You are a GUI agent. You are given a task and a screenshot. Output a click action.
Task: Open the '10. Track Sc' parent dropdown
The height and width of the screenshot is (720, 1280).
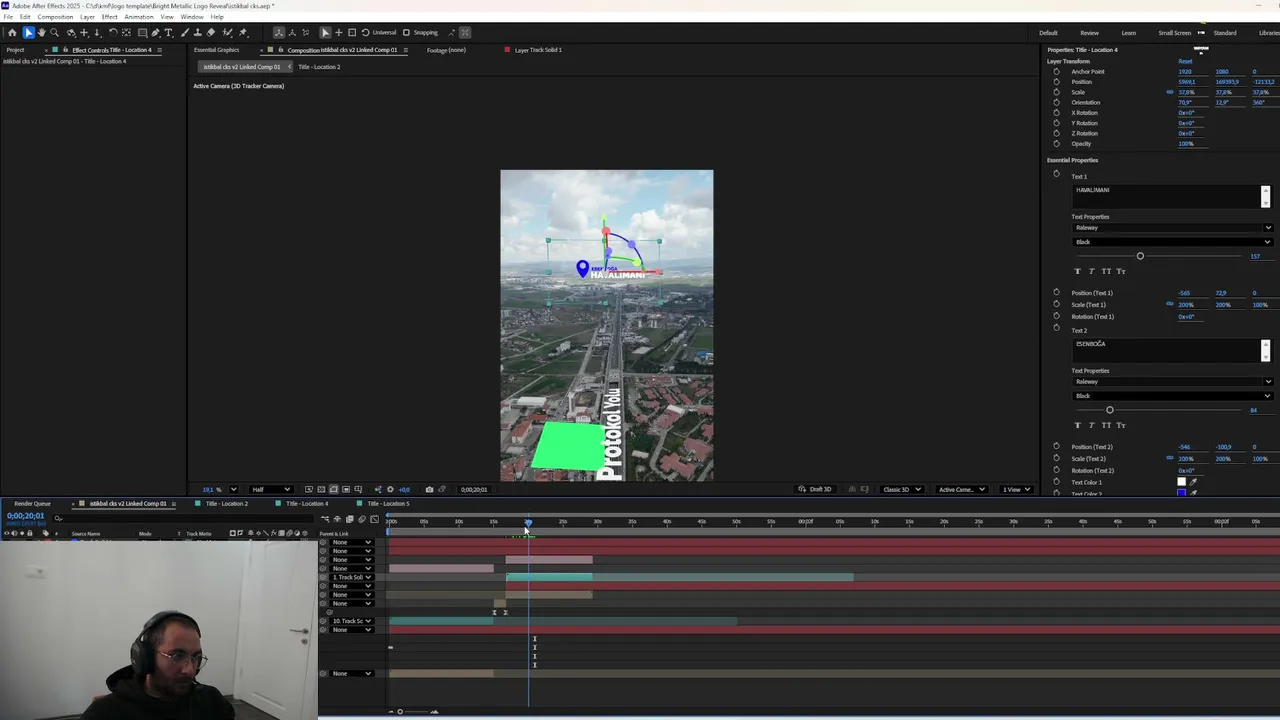(x=352, y=621)
